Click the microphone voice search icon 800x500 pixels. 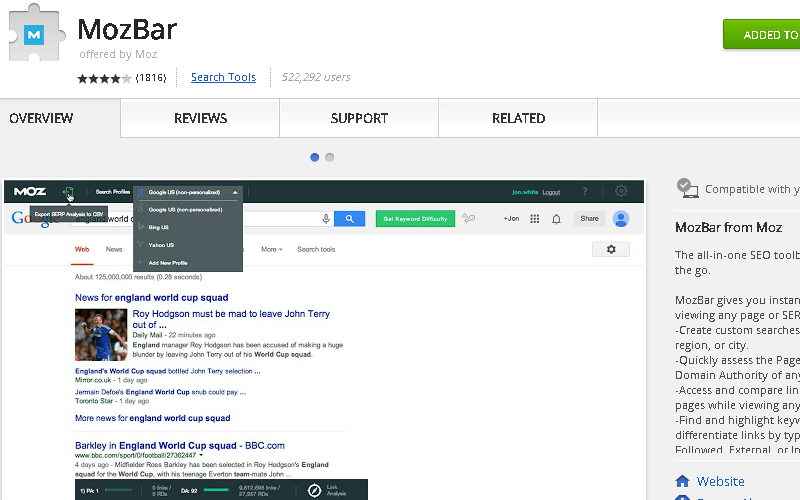[x=326, y=219]
